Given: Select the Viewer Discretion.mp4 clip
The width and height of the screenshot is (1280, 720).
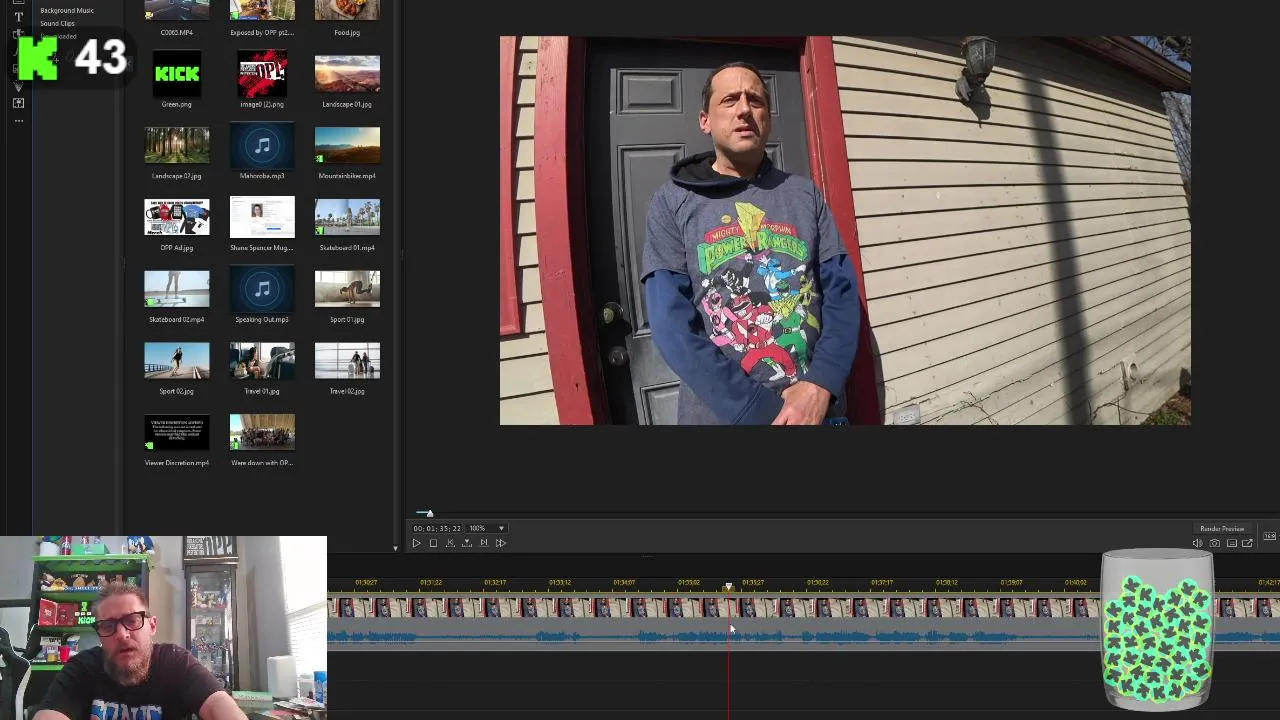Looking at the screenshot, I should (177, 433).
